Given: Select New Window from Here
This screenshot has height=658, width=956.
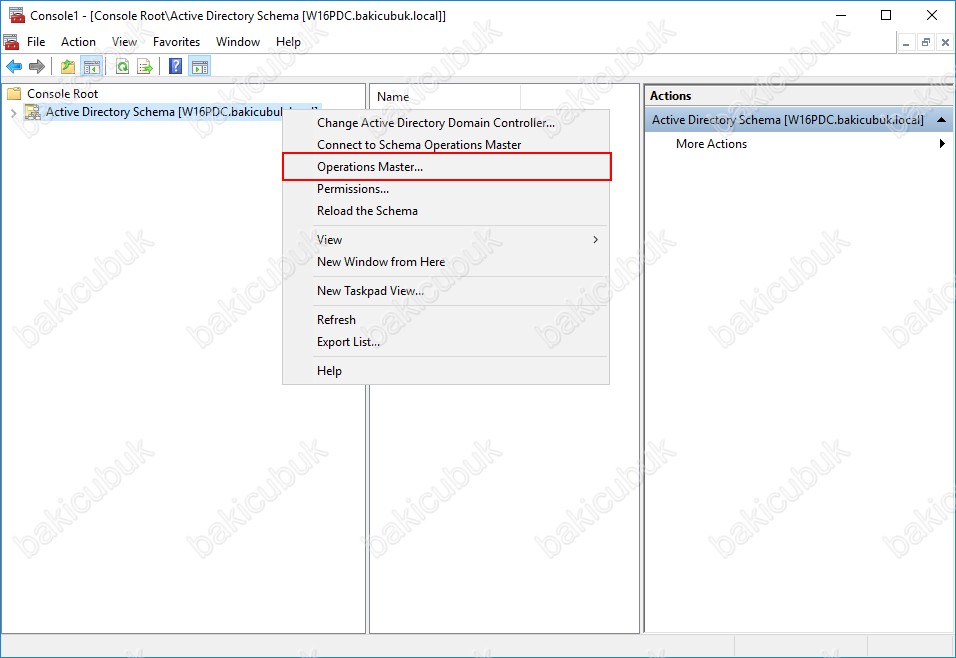Looking at the screenshot, I should click(x=446, y=262).
